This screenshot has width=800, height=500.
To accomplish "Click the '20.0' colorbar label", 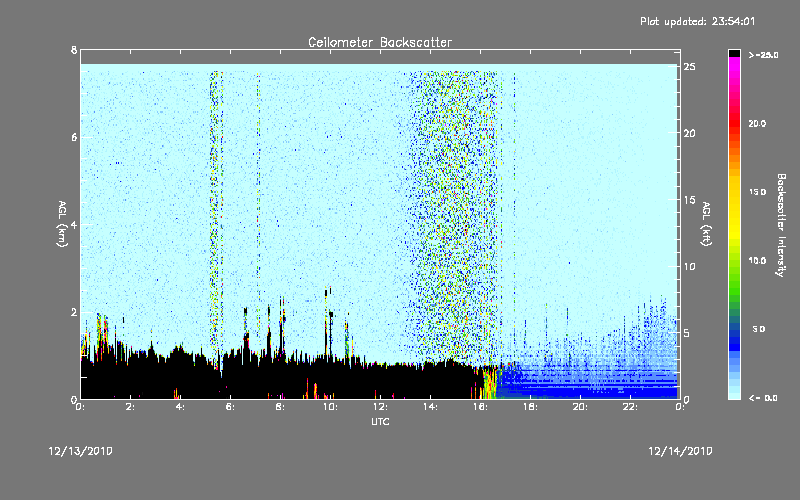I will pyautogui.click(x=757, y=123).
